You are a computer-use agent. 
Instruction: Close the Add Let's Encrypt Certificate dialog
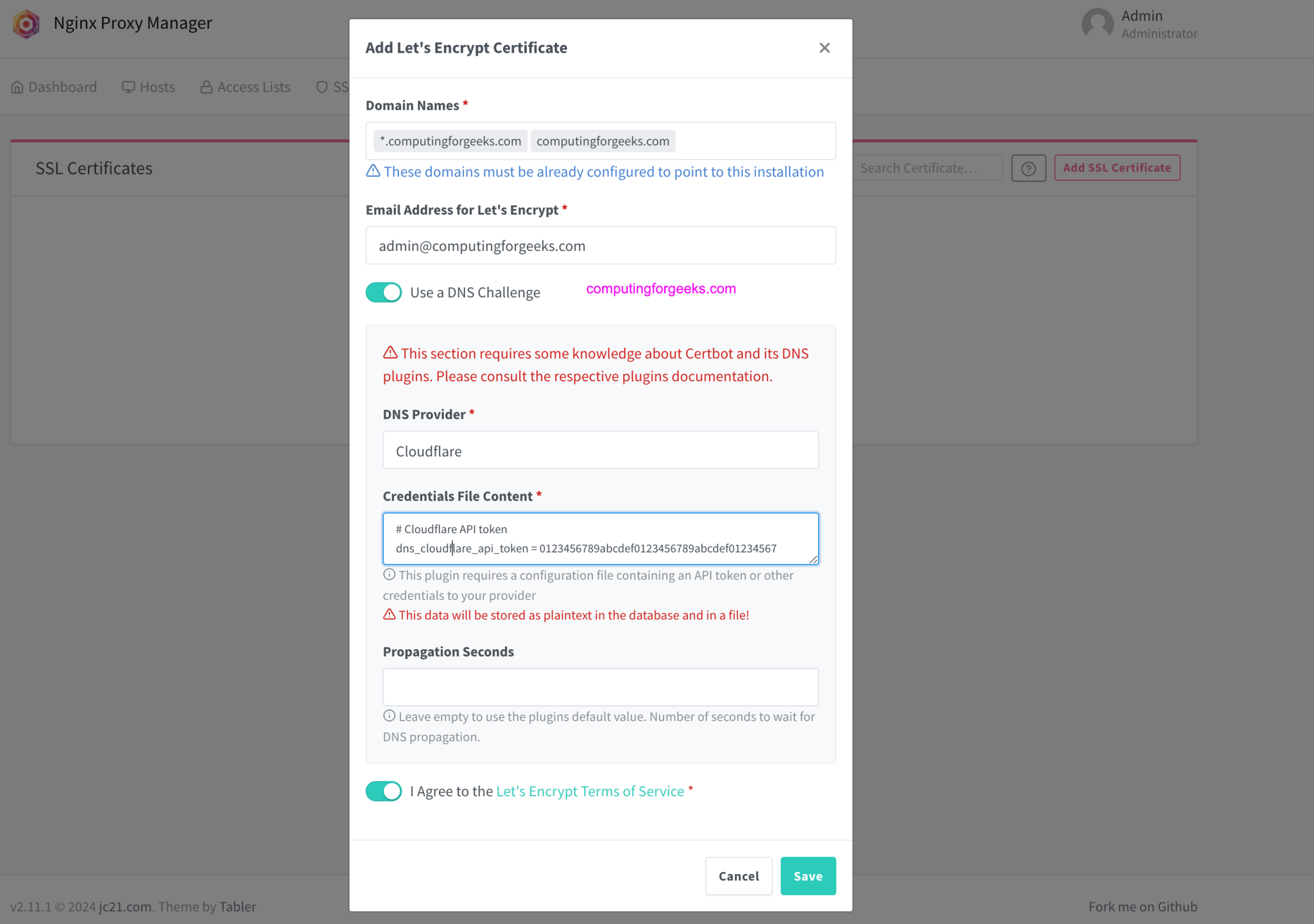pyautogui.click(x=824, y=48)
